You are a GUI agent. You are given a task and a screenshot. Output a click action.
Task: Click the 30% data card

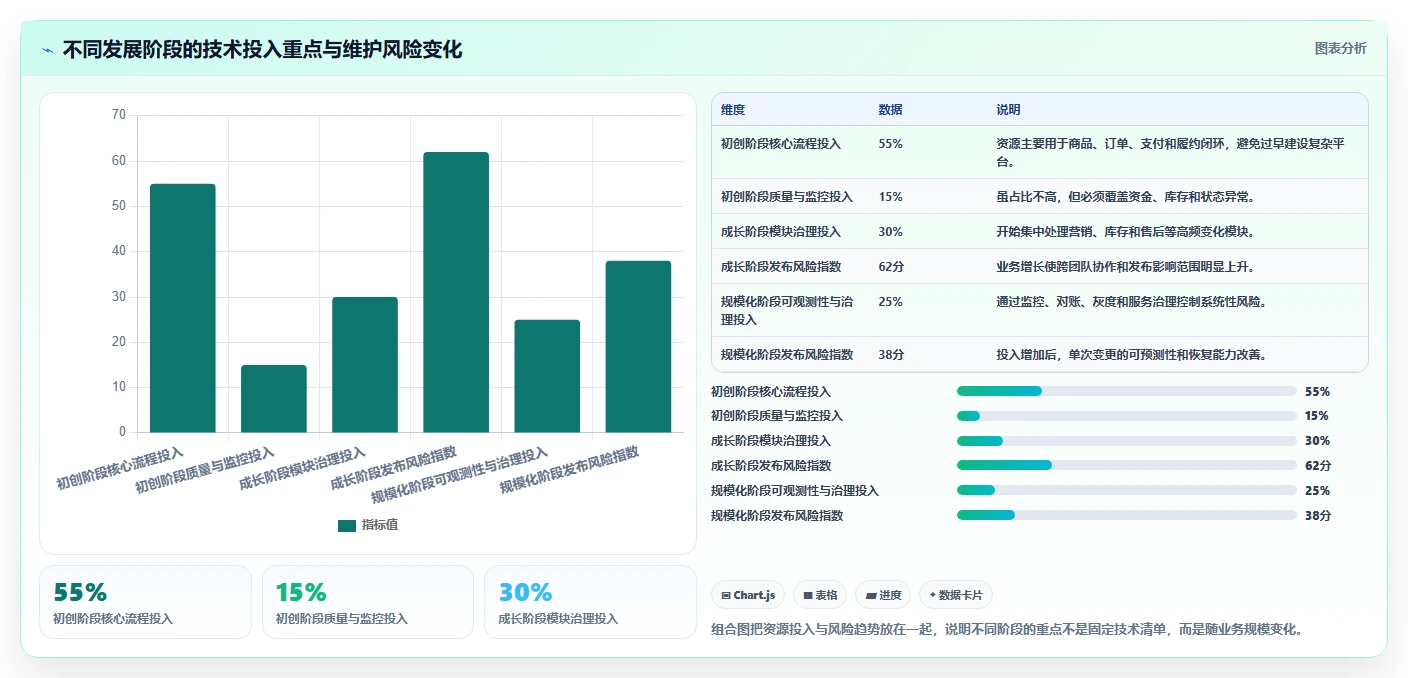point(590,602)
